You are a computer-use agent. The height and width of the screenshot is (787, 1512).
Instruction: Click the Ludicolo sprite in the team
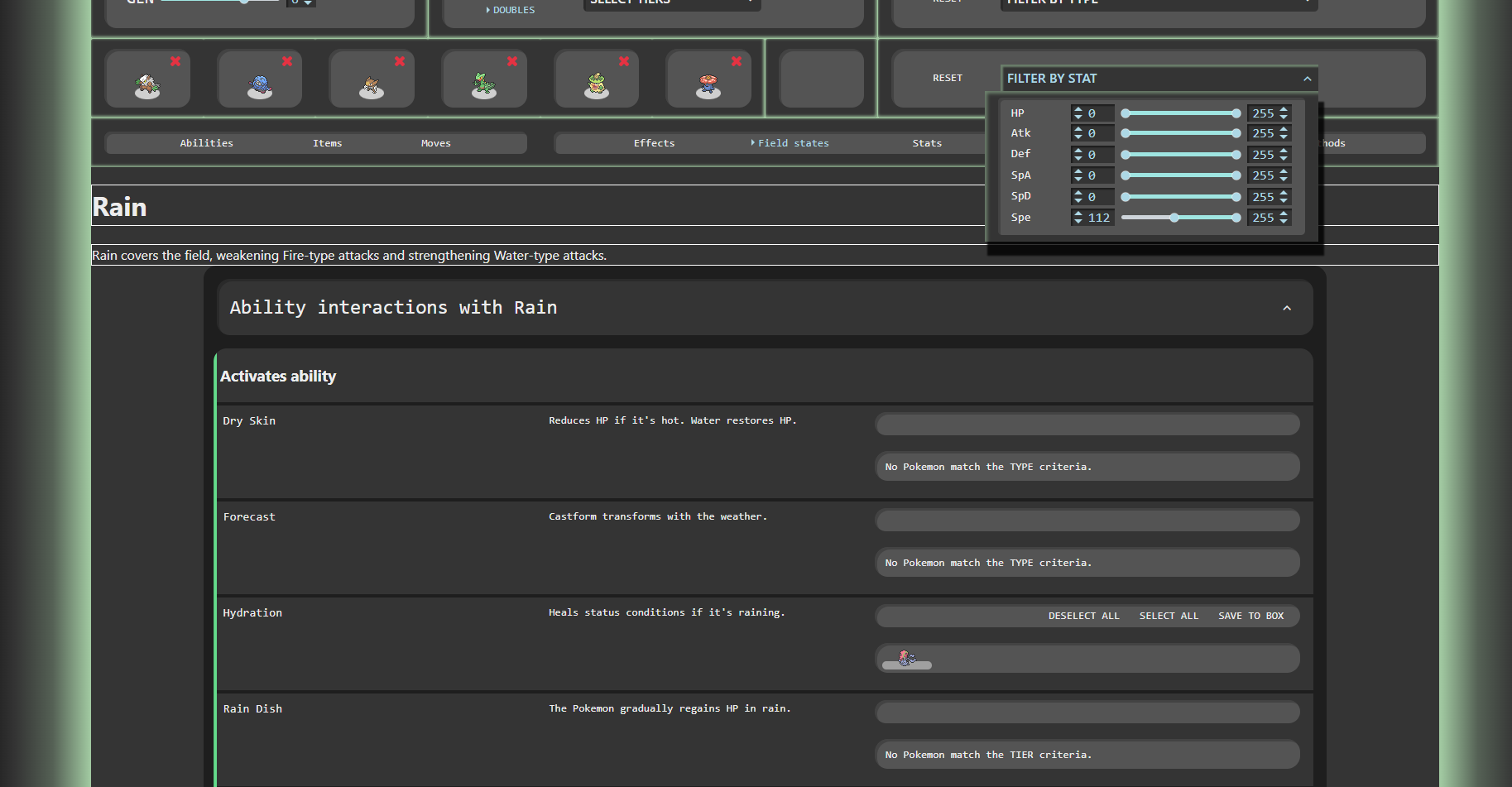tap(597, 84)
